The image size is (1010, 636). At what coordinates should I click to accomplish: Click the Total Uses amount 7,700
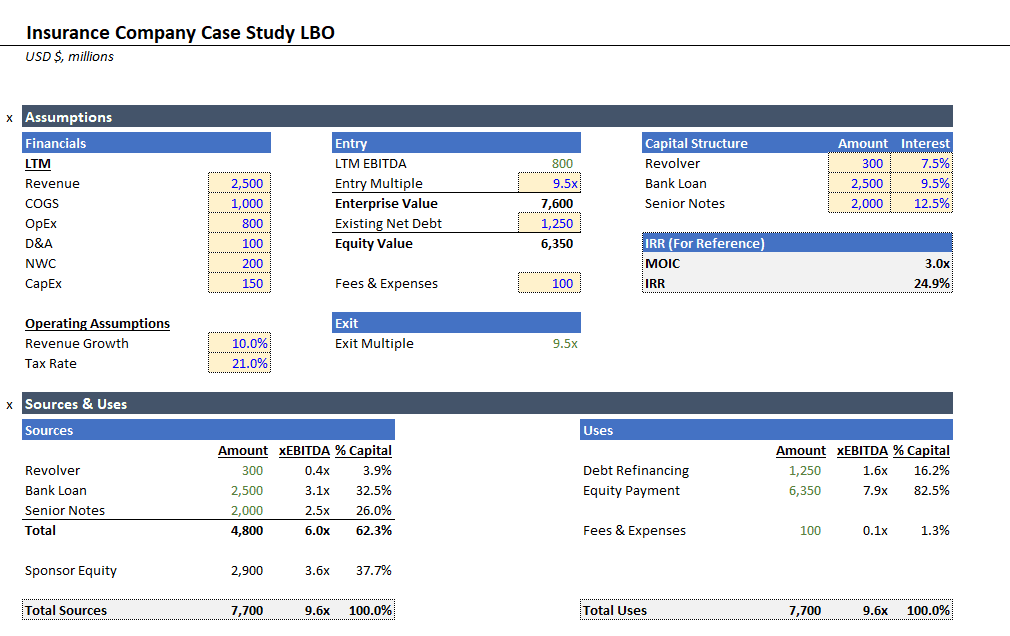tap(805, 610)
